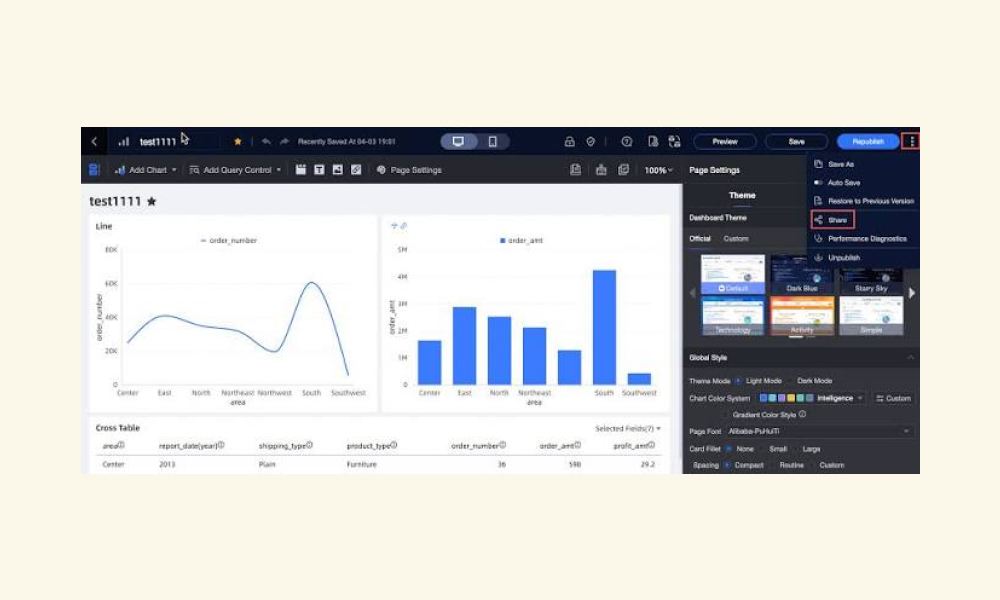
Task: Click the star next to test1111 title
Action: (x=151, y=201)
